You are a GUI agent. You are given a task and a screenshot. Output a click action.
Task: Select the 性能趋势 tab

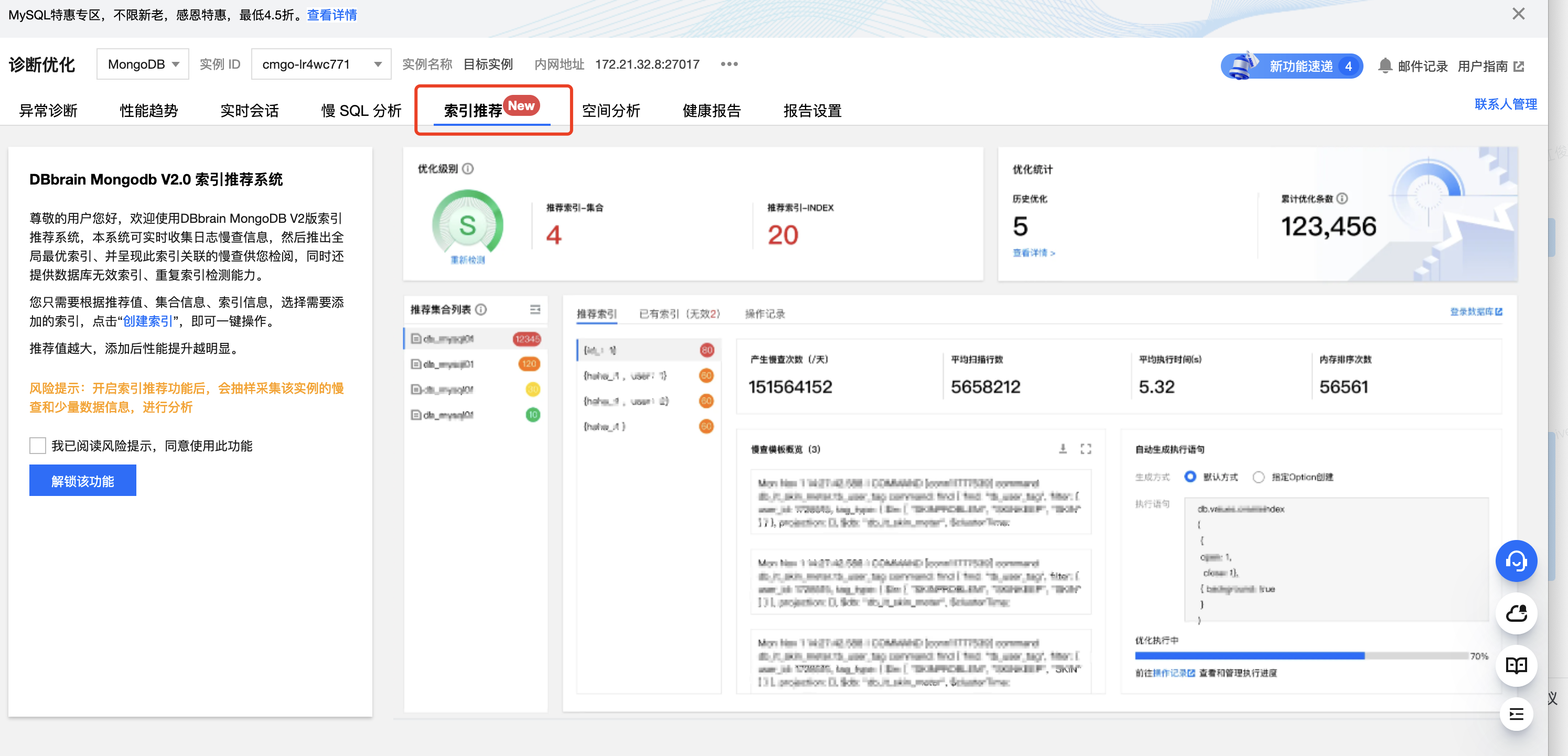click(148, 110)
